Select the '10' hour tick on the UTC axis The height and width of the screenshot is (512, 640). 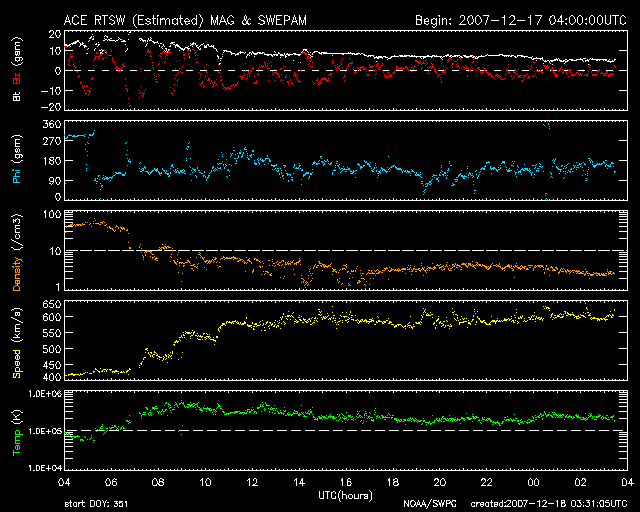point(205,482)
